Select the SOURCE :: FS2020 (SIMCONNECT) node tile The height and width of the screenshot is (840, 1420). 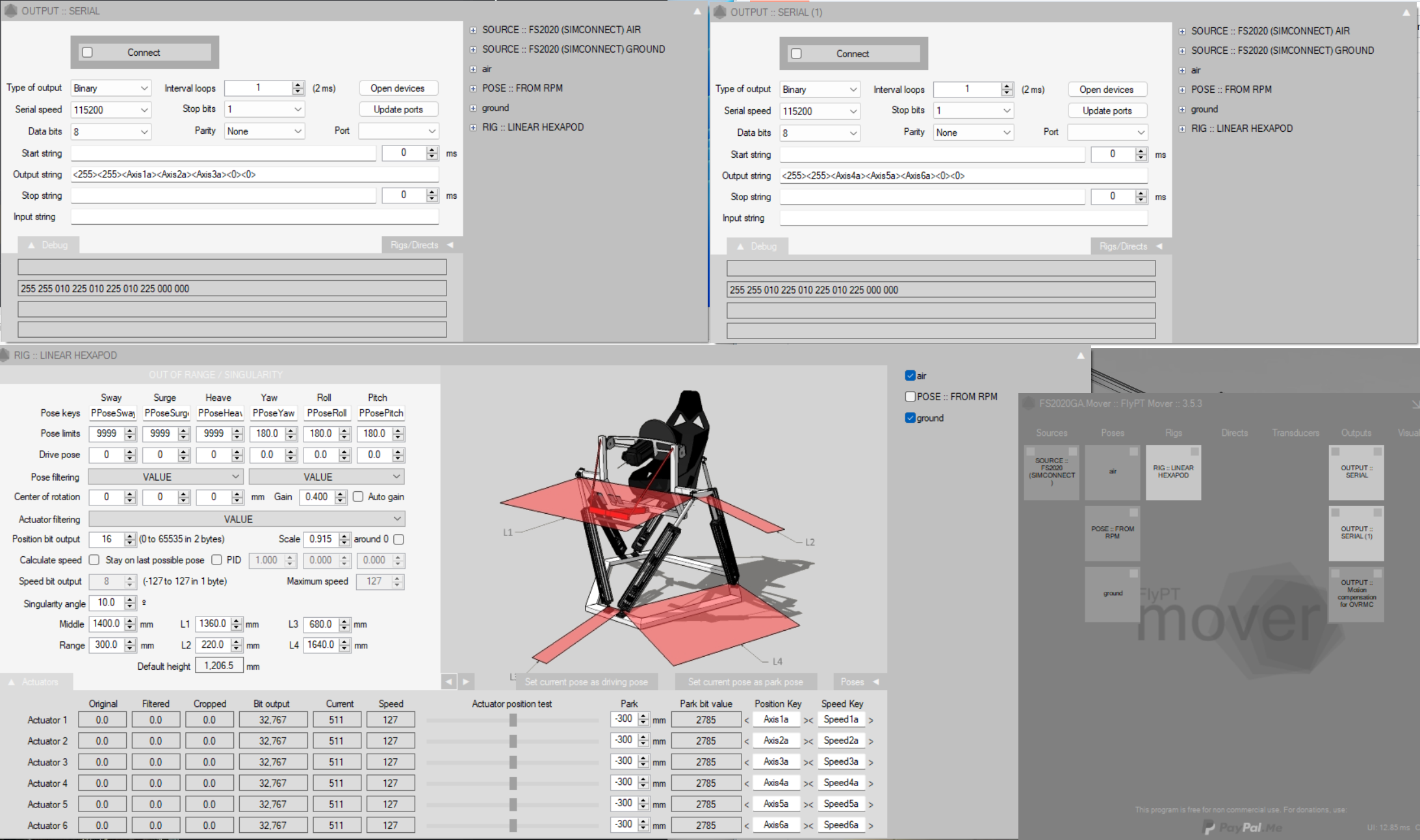click(1051, 472)
